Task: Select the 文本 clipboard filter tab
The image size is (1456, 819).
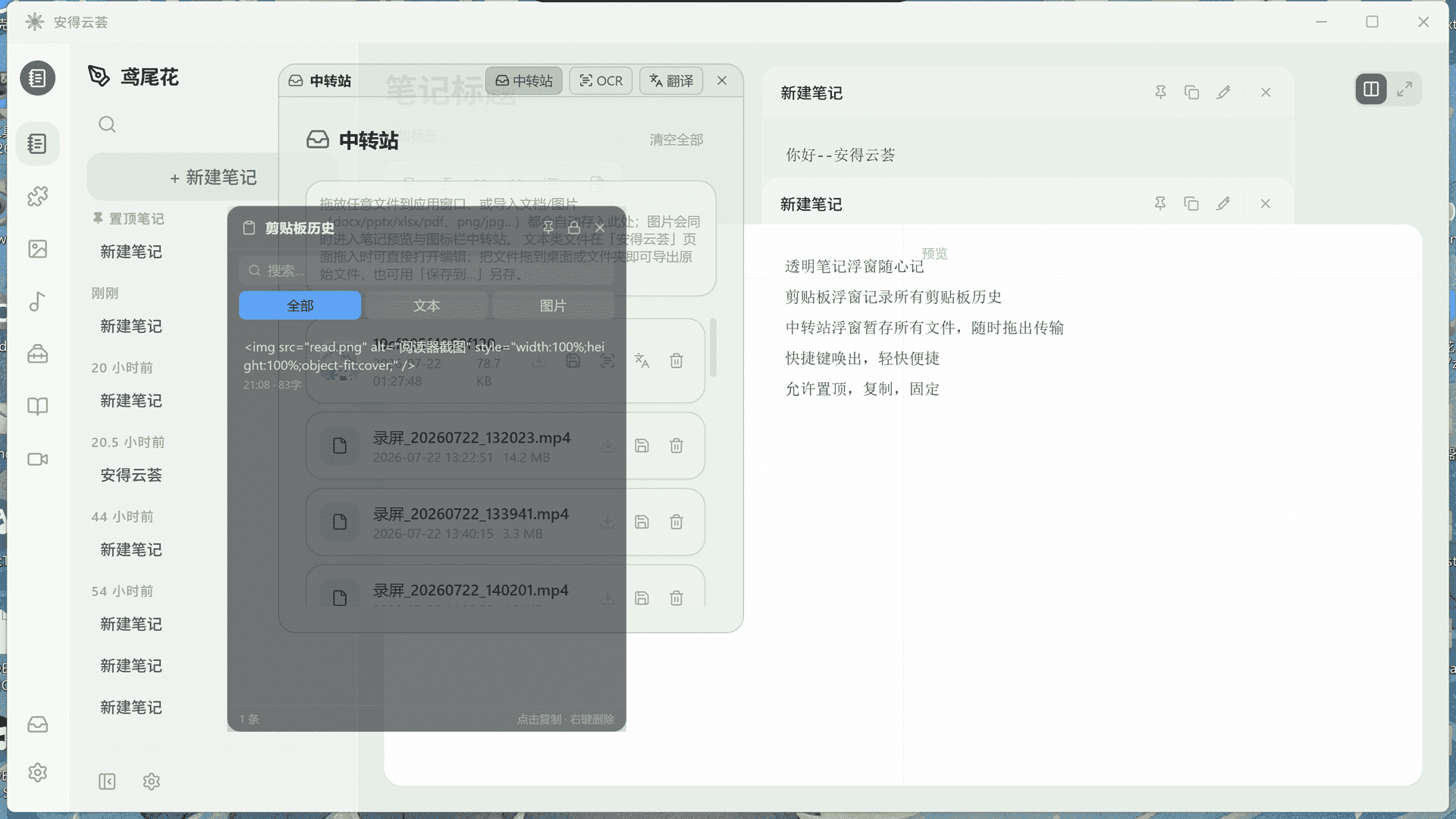Action: pos(426,306)
